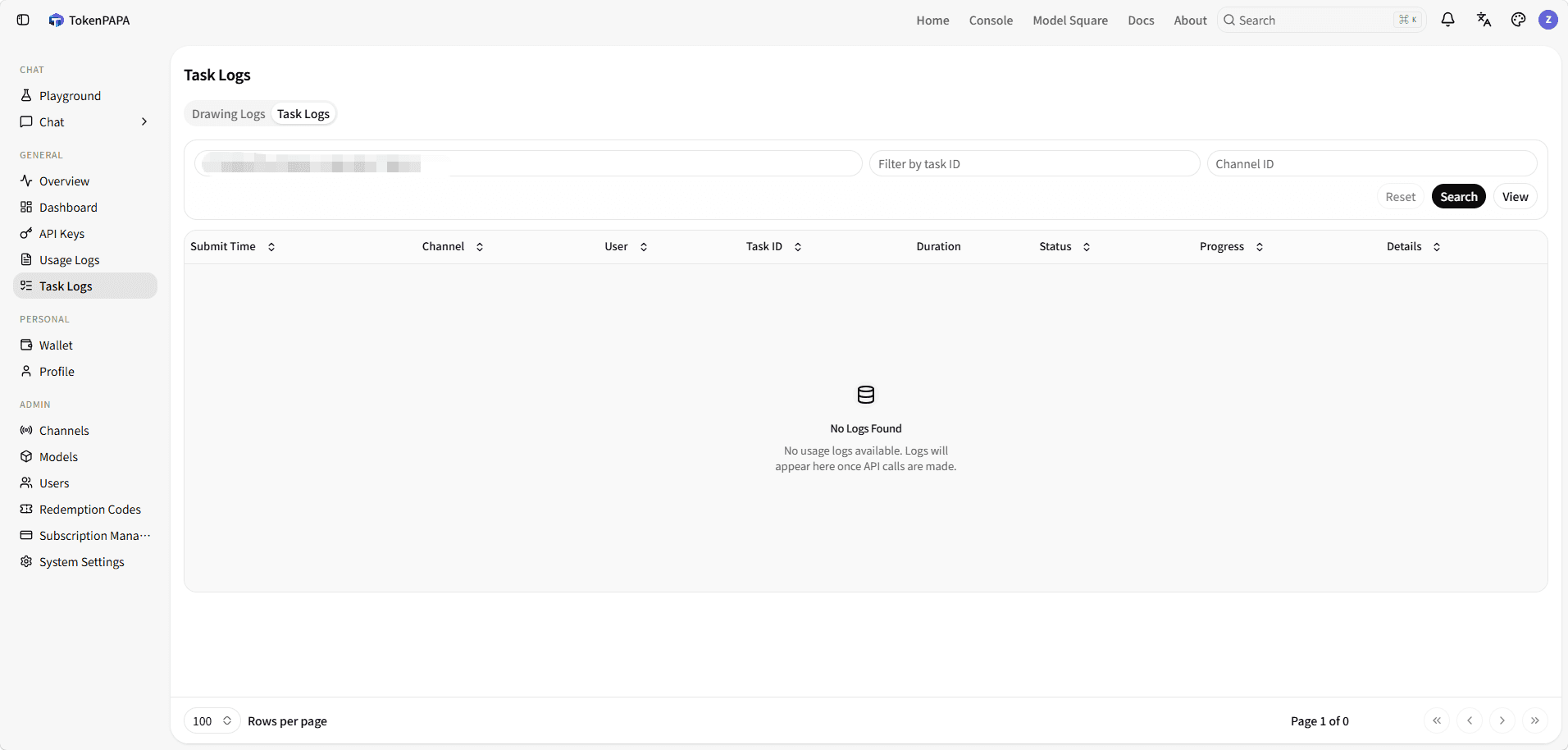Click the Channels broadcast icon

click(x=26, y=430)
